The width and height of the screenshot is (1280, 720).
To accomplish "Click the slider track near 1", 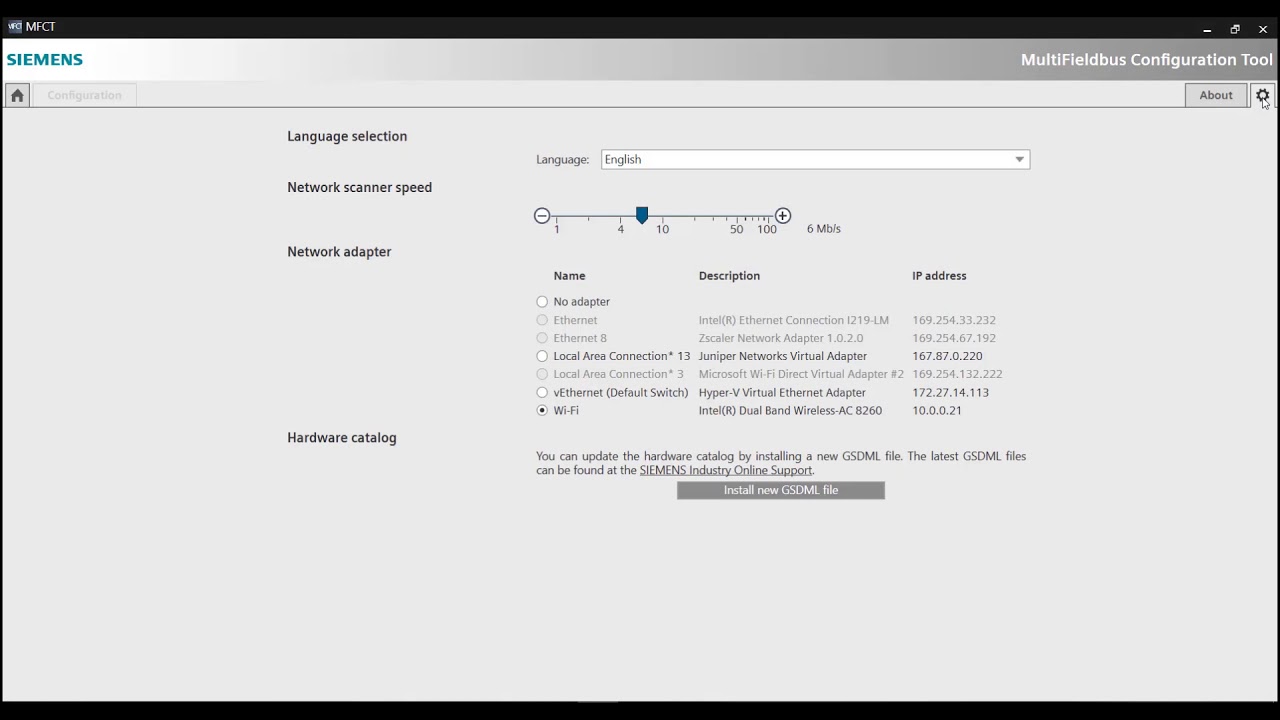I will [x=557, y=216].
